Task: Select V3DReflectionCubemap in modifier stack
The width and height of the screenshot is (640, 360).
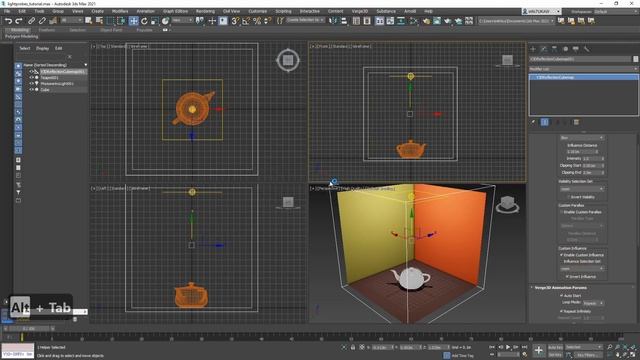Action: point(583,77)
